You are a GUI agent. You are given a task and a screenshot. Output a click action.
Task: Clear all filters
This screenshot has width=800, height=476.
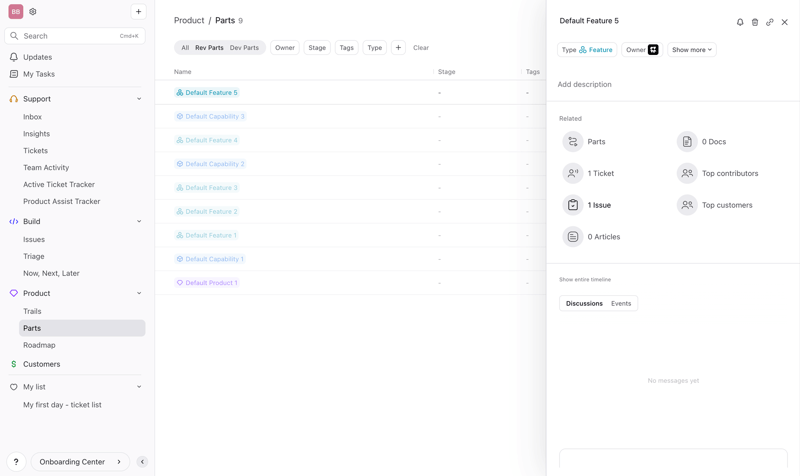coord(421,47)
